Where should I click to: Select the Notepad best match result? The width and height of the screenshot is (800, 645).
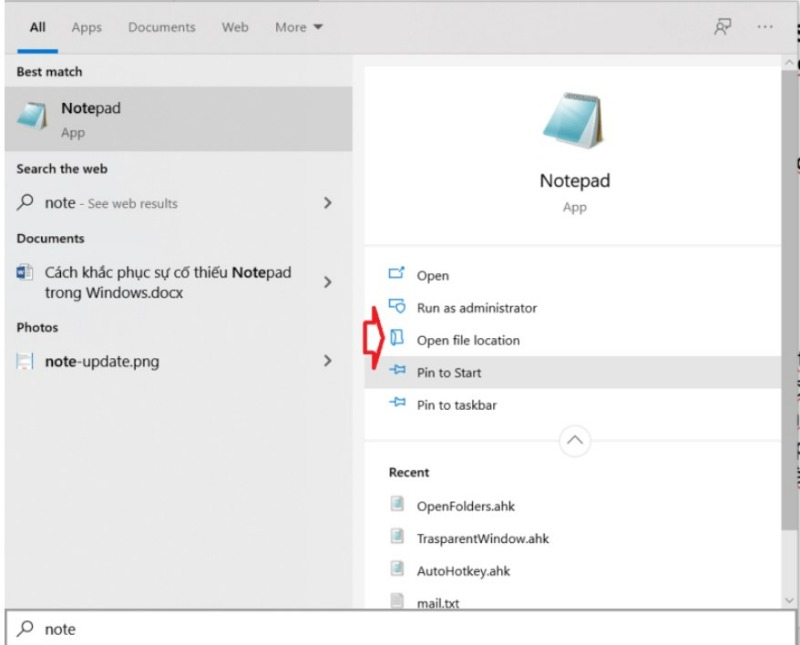click(178, 119)
